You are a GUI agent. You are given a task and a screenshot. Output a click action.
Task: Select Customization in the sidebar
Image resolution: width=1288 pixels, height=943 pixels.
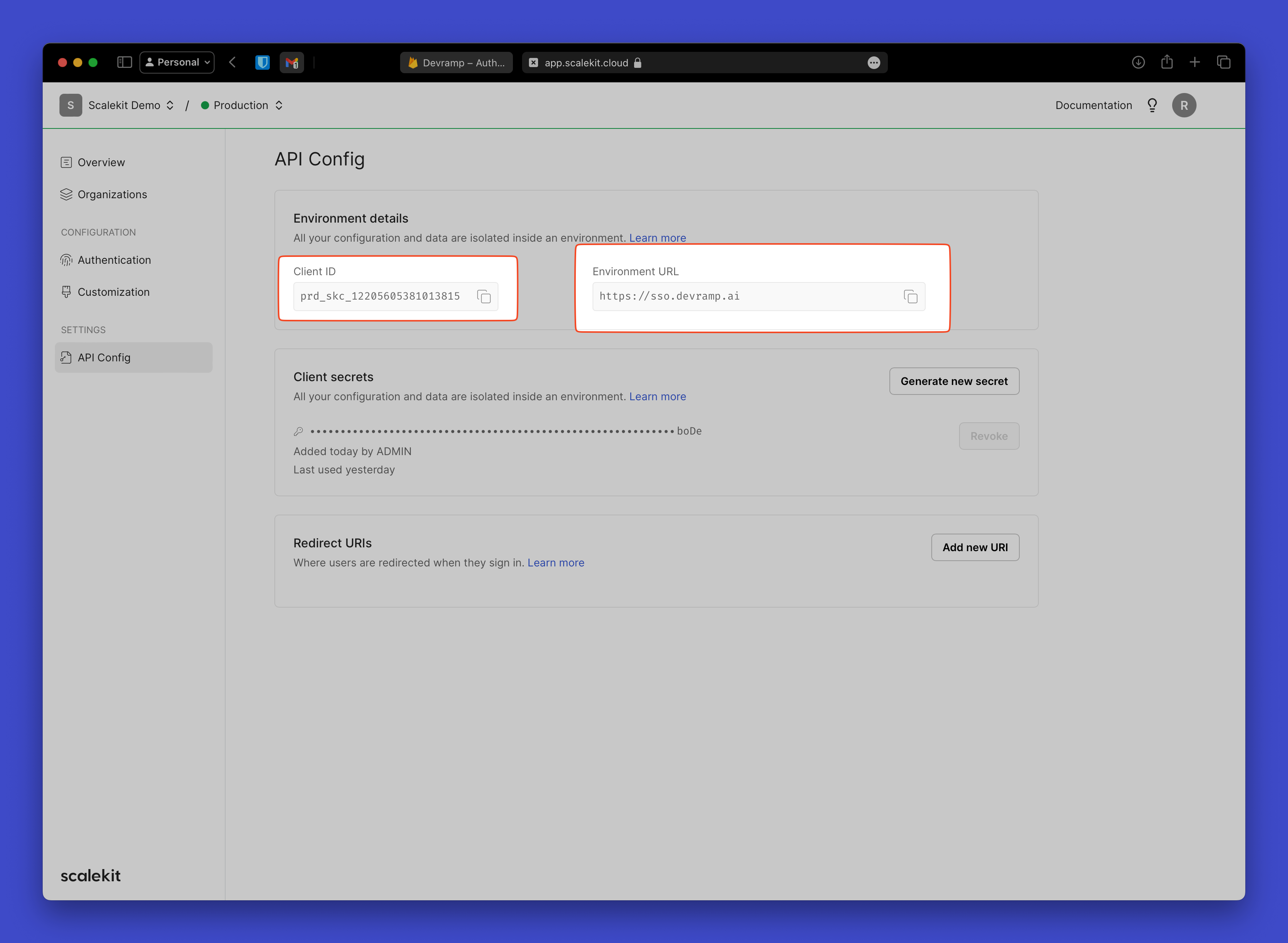pyautogui.click(x=114, y=292)
